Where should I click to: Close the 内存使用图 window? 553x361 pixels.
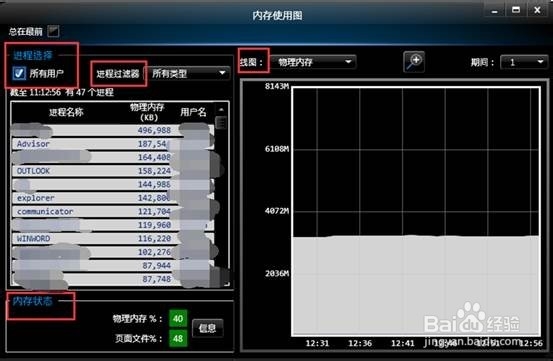click(x=537, y=10)
